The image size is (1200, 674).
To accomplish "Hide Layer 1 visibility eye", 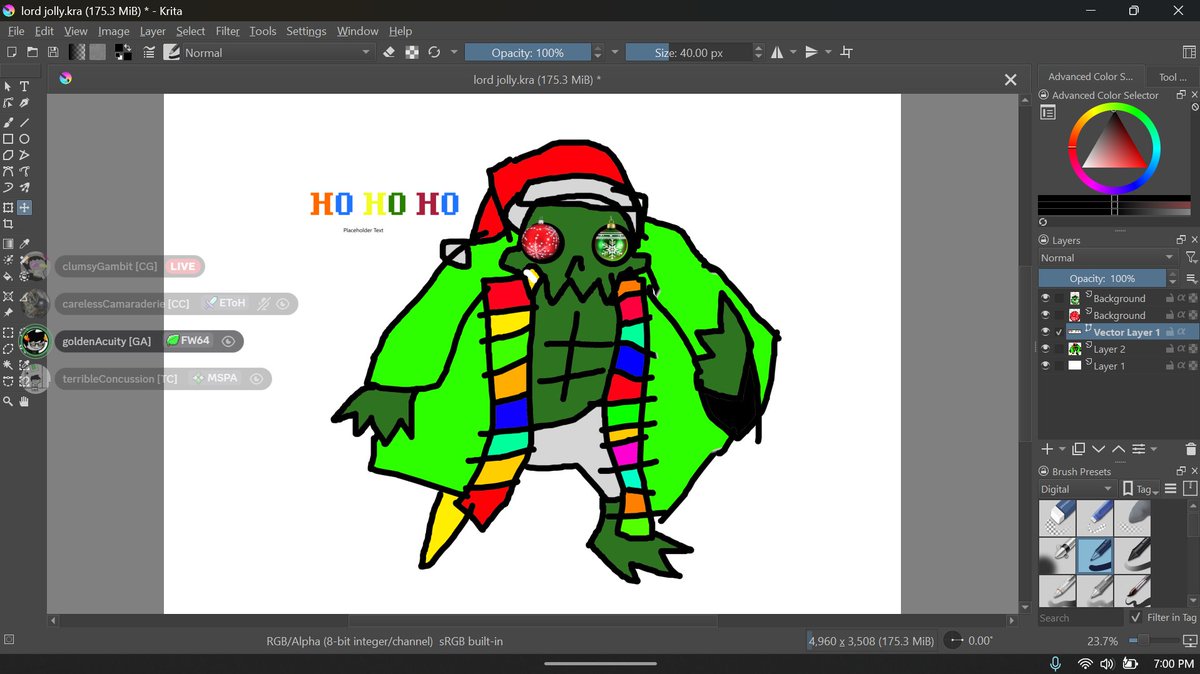I will (x=1046, y=366).
